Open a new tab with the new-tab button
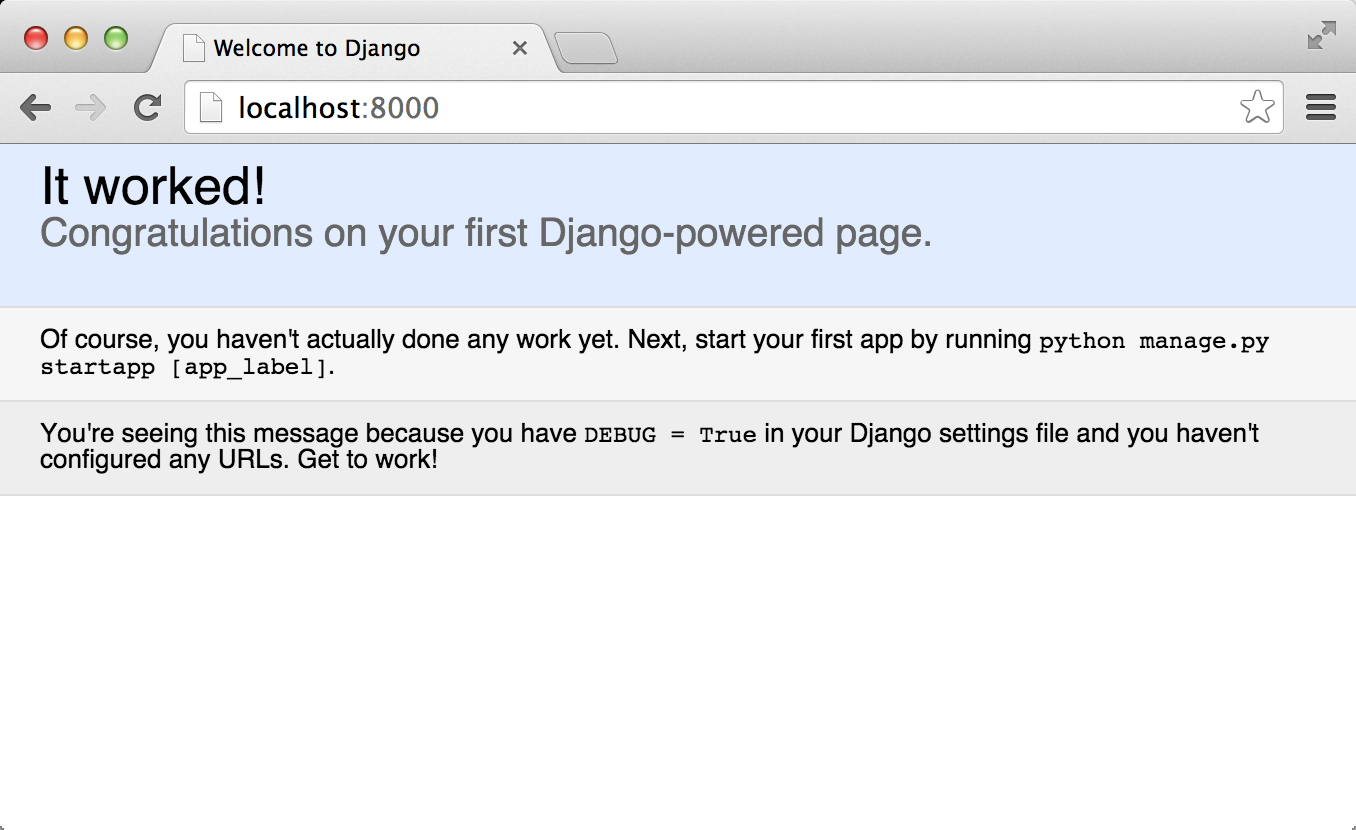The height and width of the screenshot is (830, 1356). 586,49
